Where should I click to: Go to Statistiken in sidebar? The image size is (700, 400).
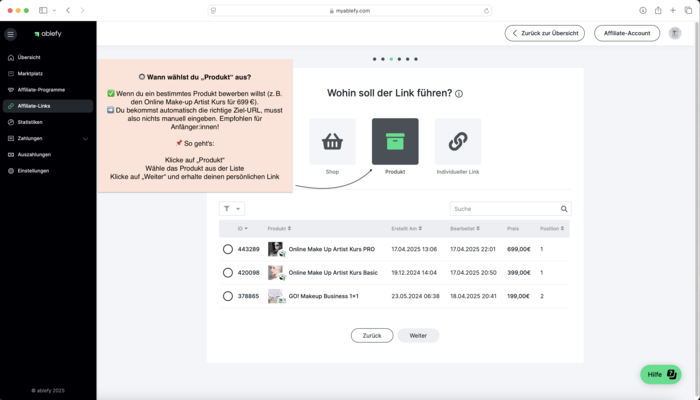pos(30,122)
